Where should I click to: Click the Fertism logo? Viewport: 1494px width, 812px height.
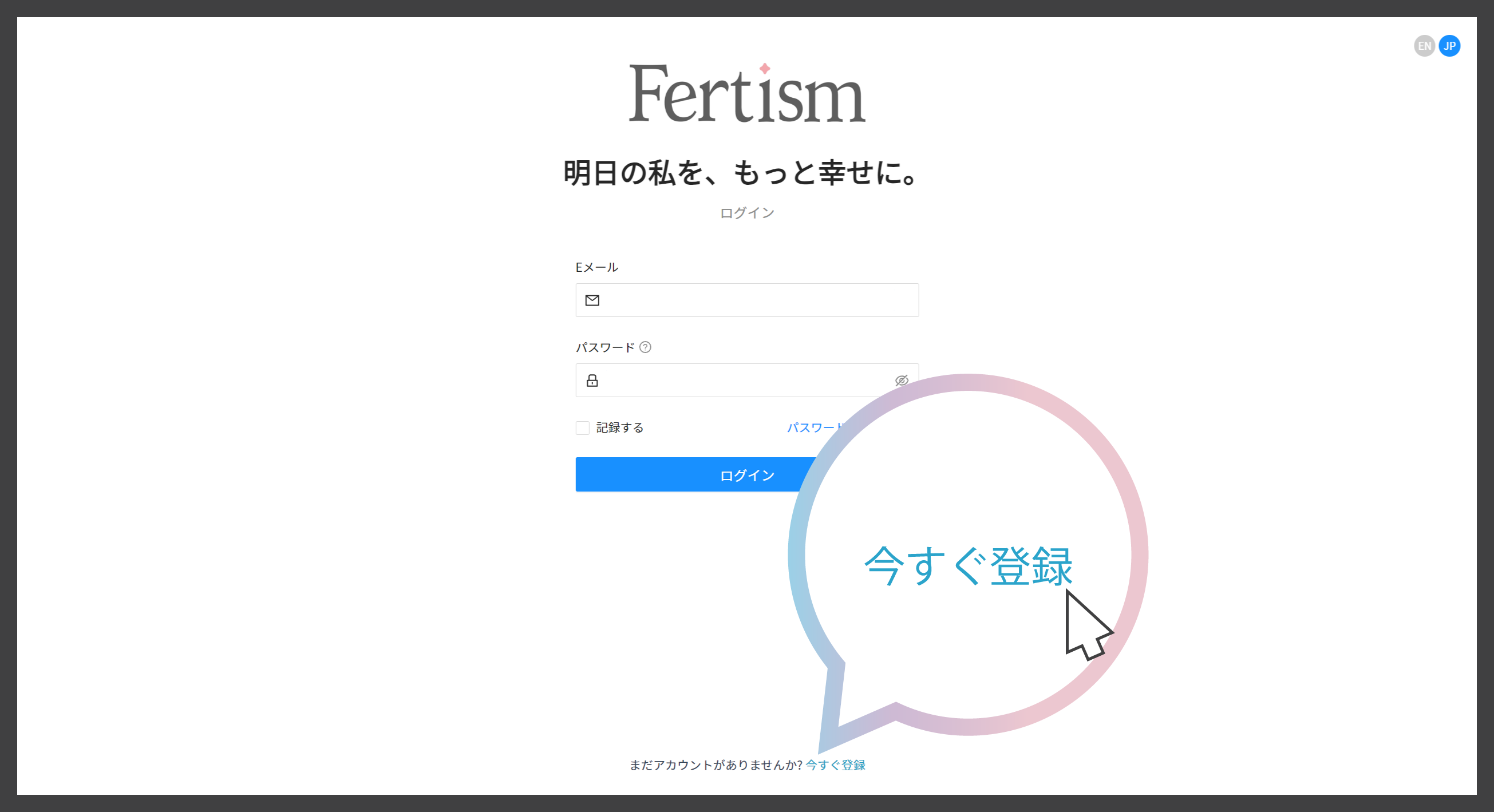coord(747,93)
